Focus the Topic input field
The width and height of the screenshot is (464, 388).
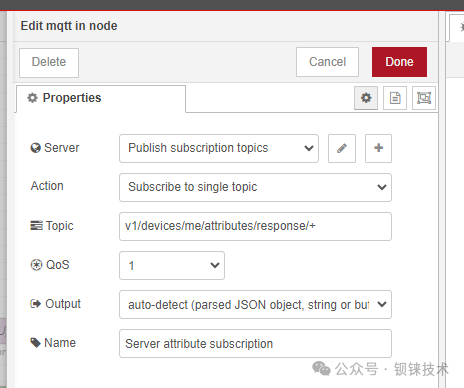pyautogui.click(x=255, y=226)
